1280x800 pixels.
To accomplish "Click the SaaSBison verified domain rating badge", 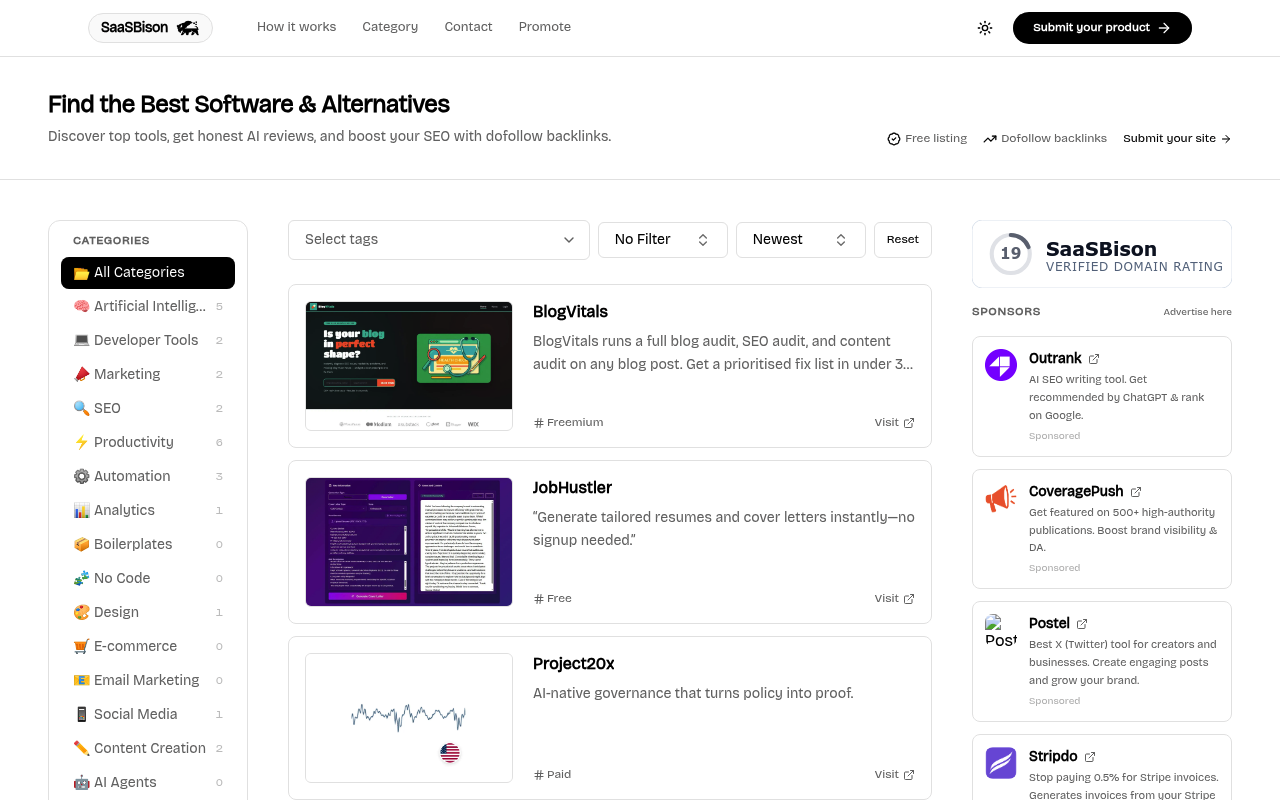I will pos(1102,254).
